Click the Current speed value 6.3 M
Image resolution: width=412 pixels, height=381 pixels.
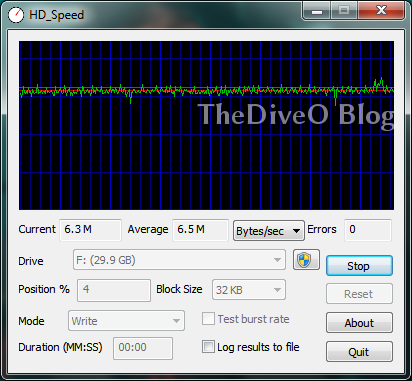(x=90, y=230)
